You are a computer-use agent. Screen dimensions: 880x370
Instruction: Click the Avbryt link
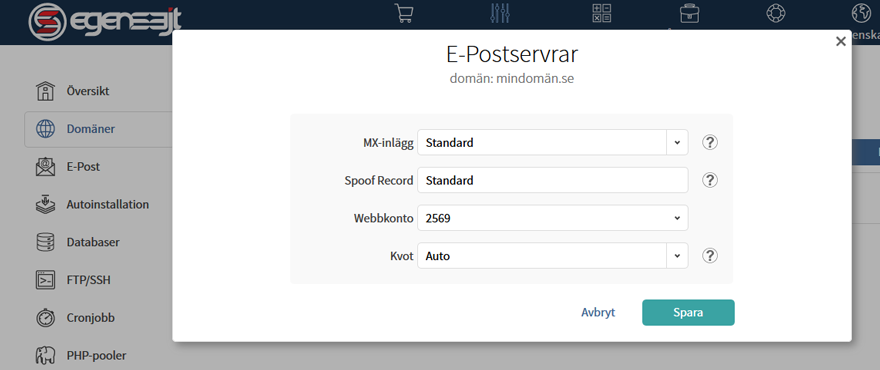click(598, 312)
